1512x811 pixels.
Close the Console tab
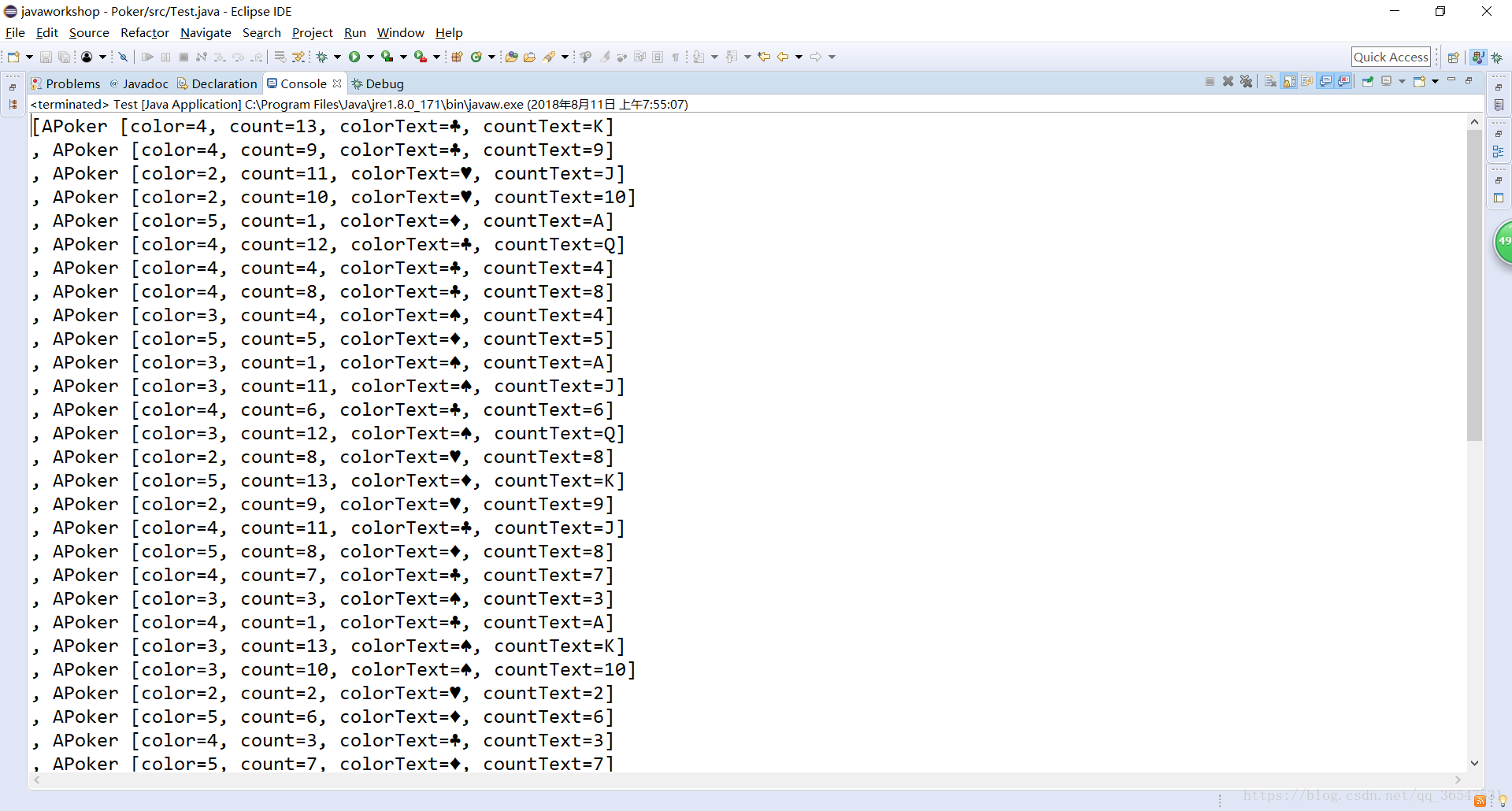coord(337,83)
